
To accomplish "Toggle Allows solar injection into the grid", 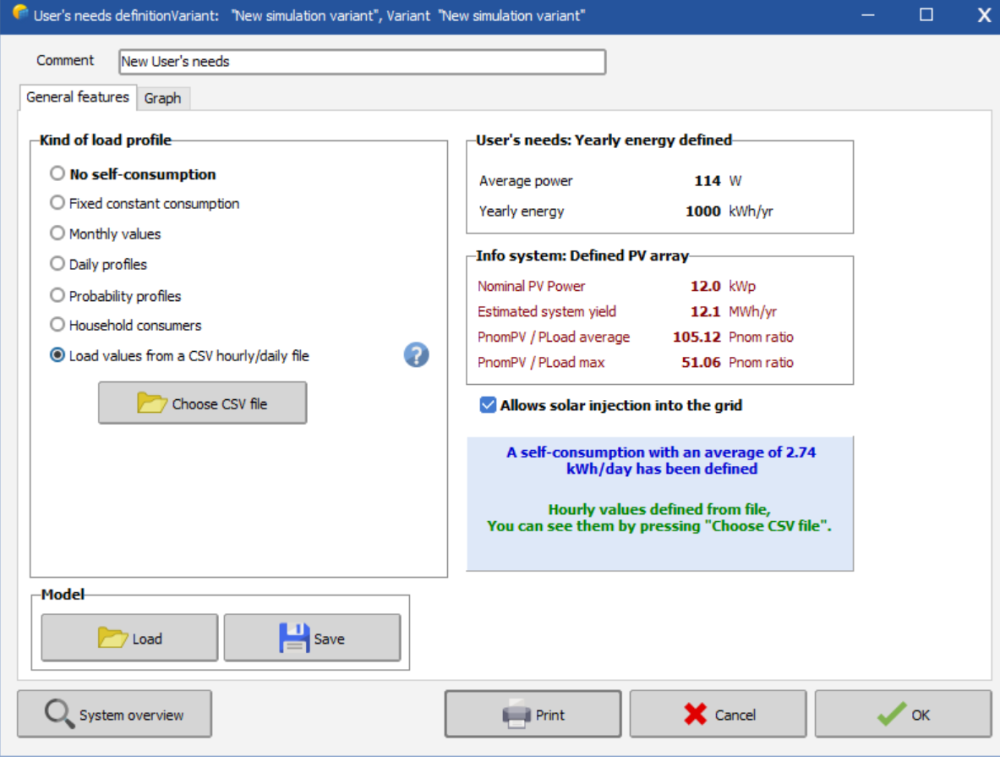I will pos(488,405).
